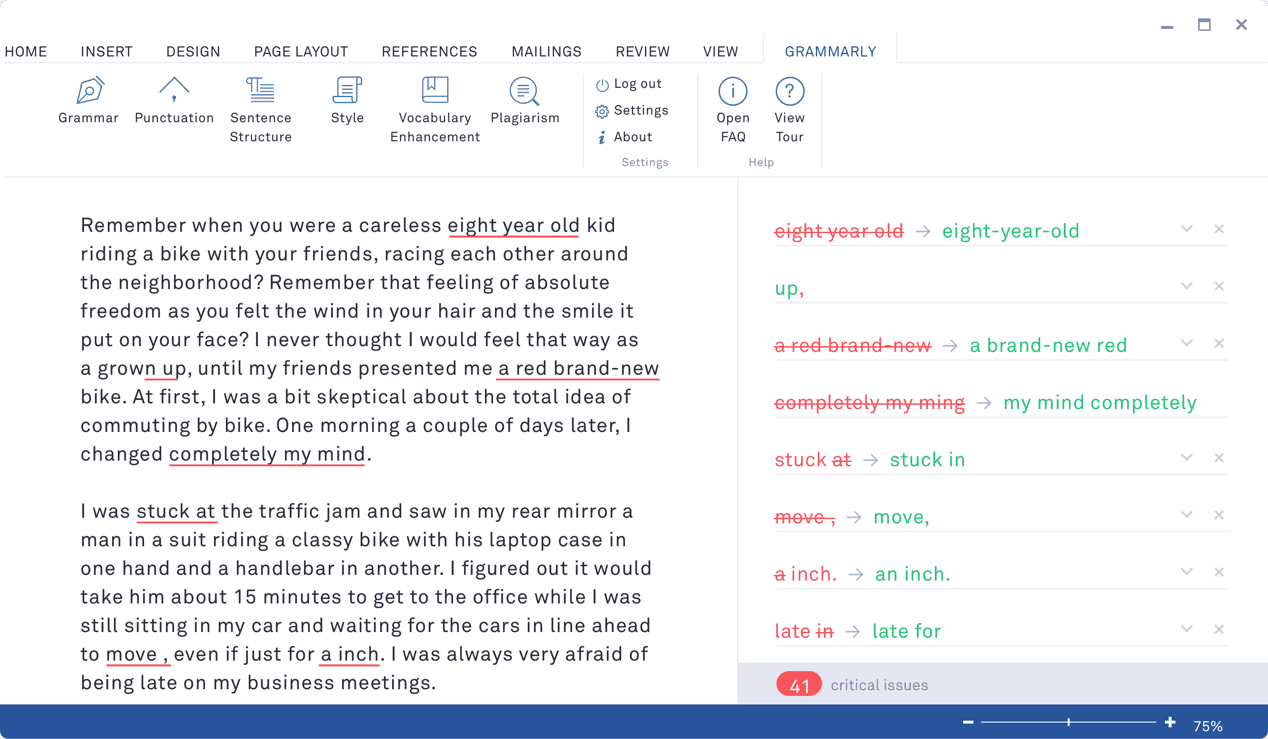Dismiss the 'late for' suggestion
Viewport: 1268px width, 739px height.
(x=1219, y=630)
